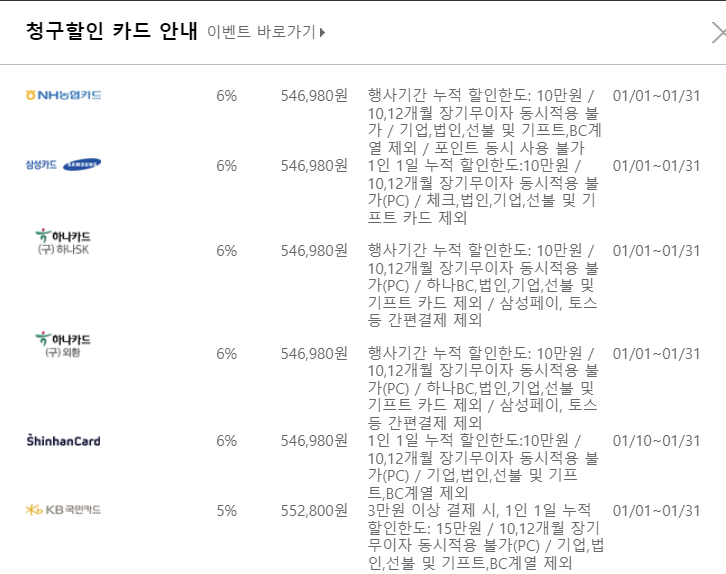Screen dimensions: 726x574
Task: Click the KB국민카드 logo
Action: (63, 510)
